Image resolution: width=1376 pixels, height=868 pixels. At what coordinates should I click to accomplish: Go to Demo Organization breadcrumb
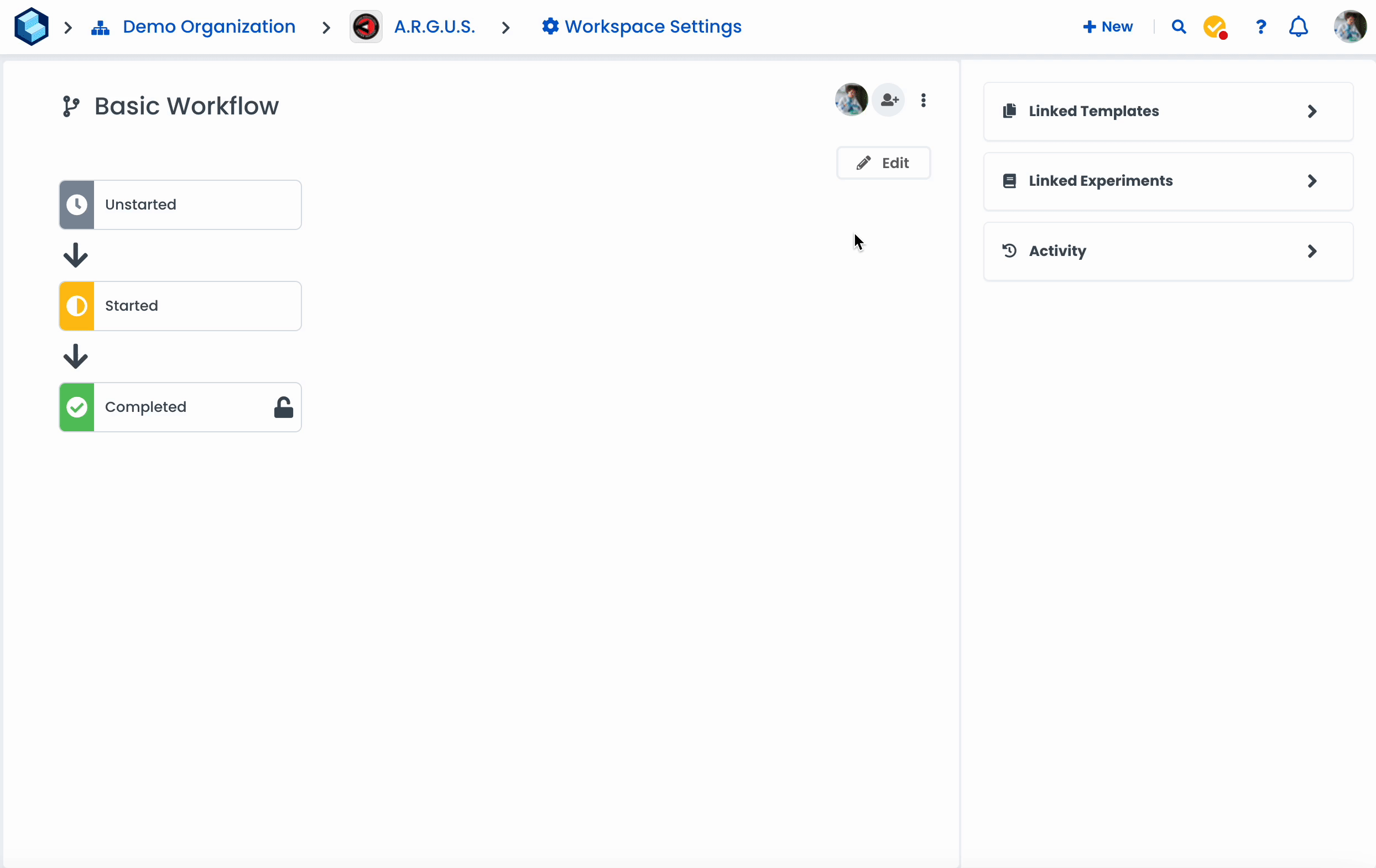click(209, 27)
